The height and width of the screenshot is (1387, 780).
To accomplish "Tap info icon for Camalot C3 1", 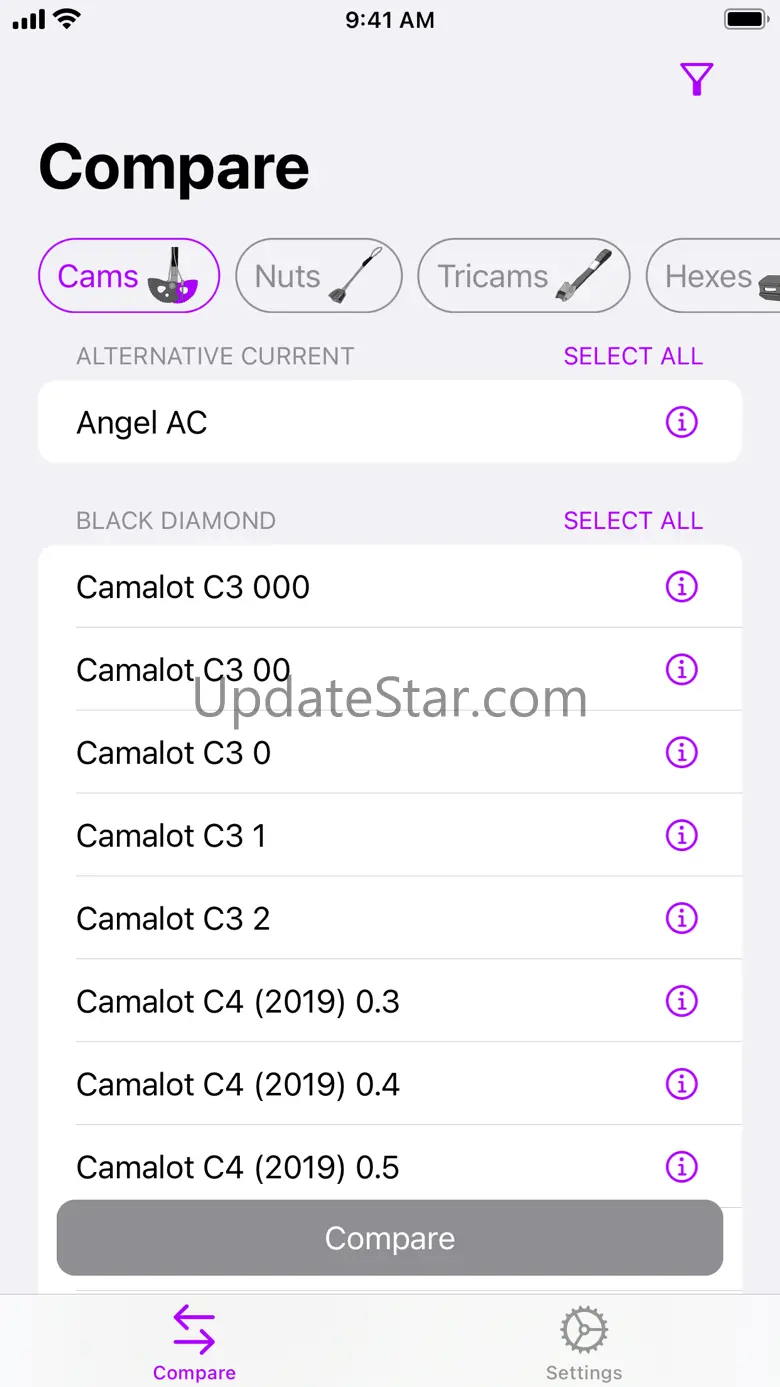I will (x=681, y=836).
